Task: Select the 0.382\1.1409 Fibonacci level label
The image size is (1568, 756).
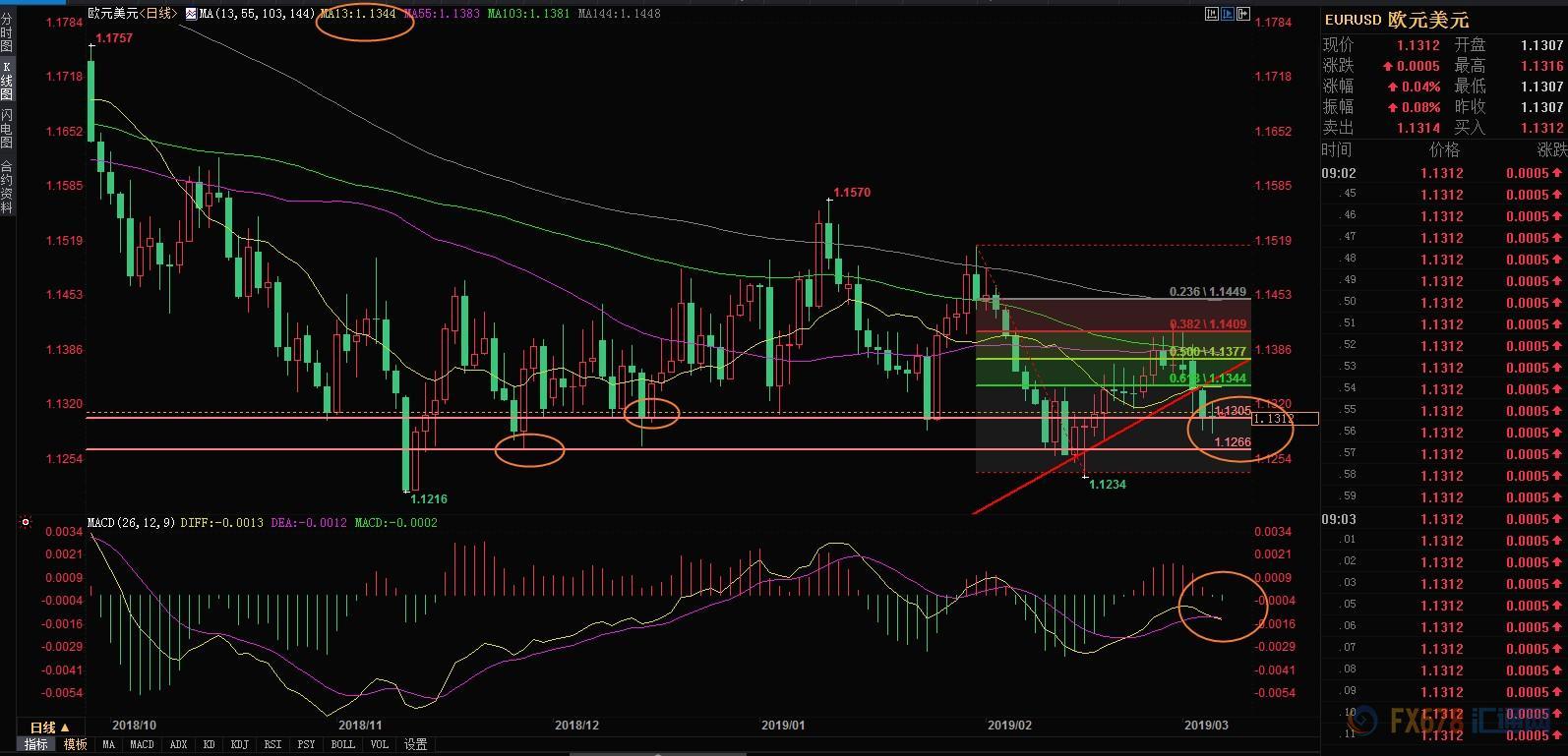Action: click(x=1208, y=324)
